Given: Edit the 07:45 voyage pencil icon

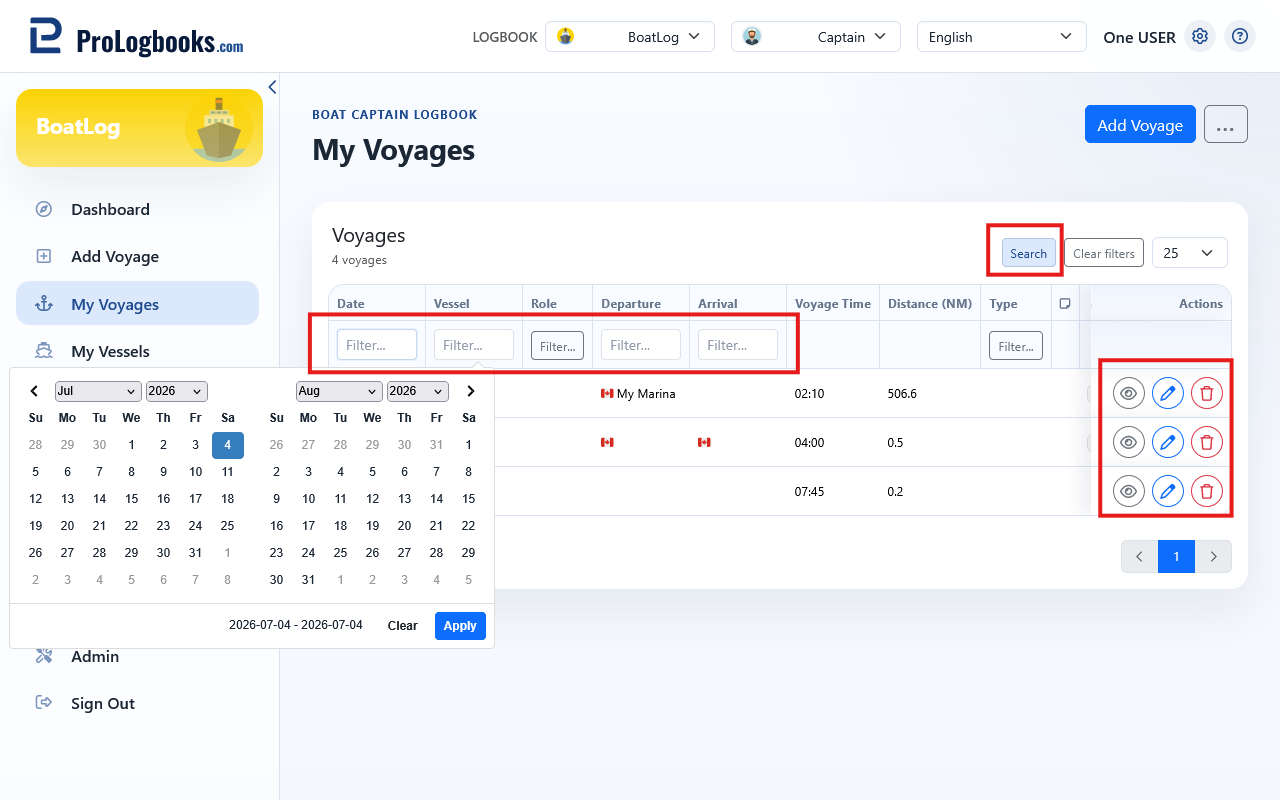Looking at the screenshot, I should point(1168,491).
